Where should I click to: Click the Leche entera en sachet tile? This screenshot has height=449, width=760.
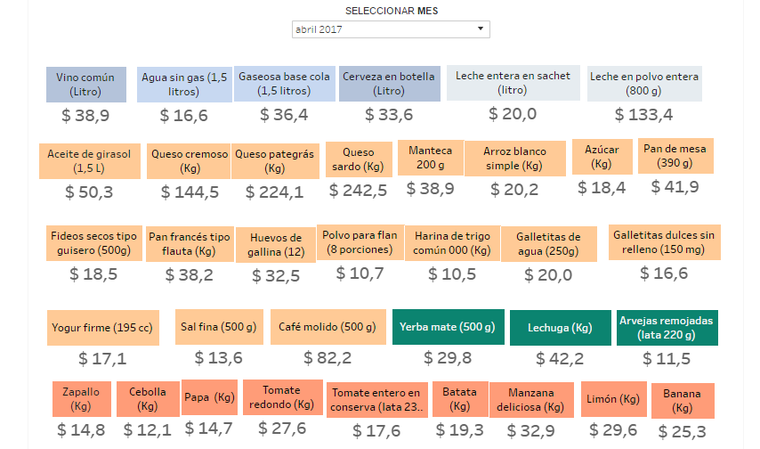[512, 83]
